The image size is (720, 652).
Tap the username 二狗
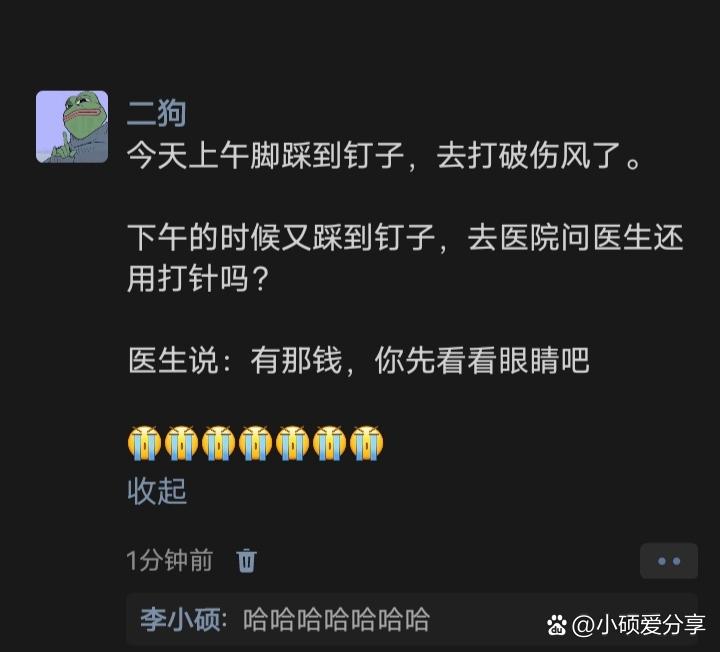tap(157, 113)
